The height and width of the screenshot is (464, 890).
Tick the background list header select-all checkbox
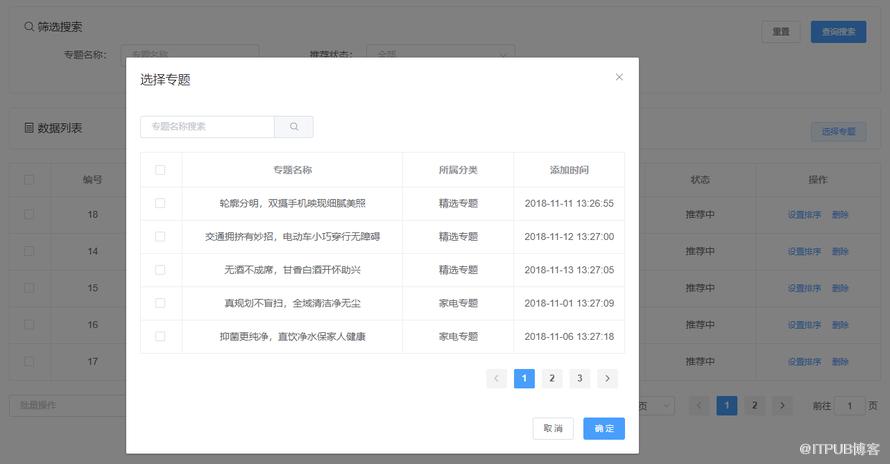tap(29, 179)
